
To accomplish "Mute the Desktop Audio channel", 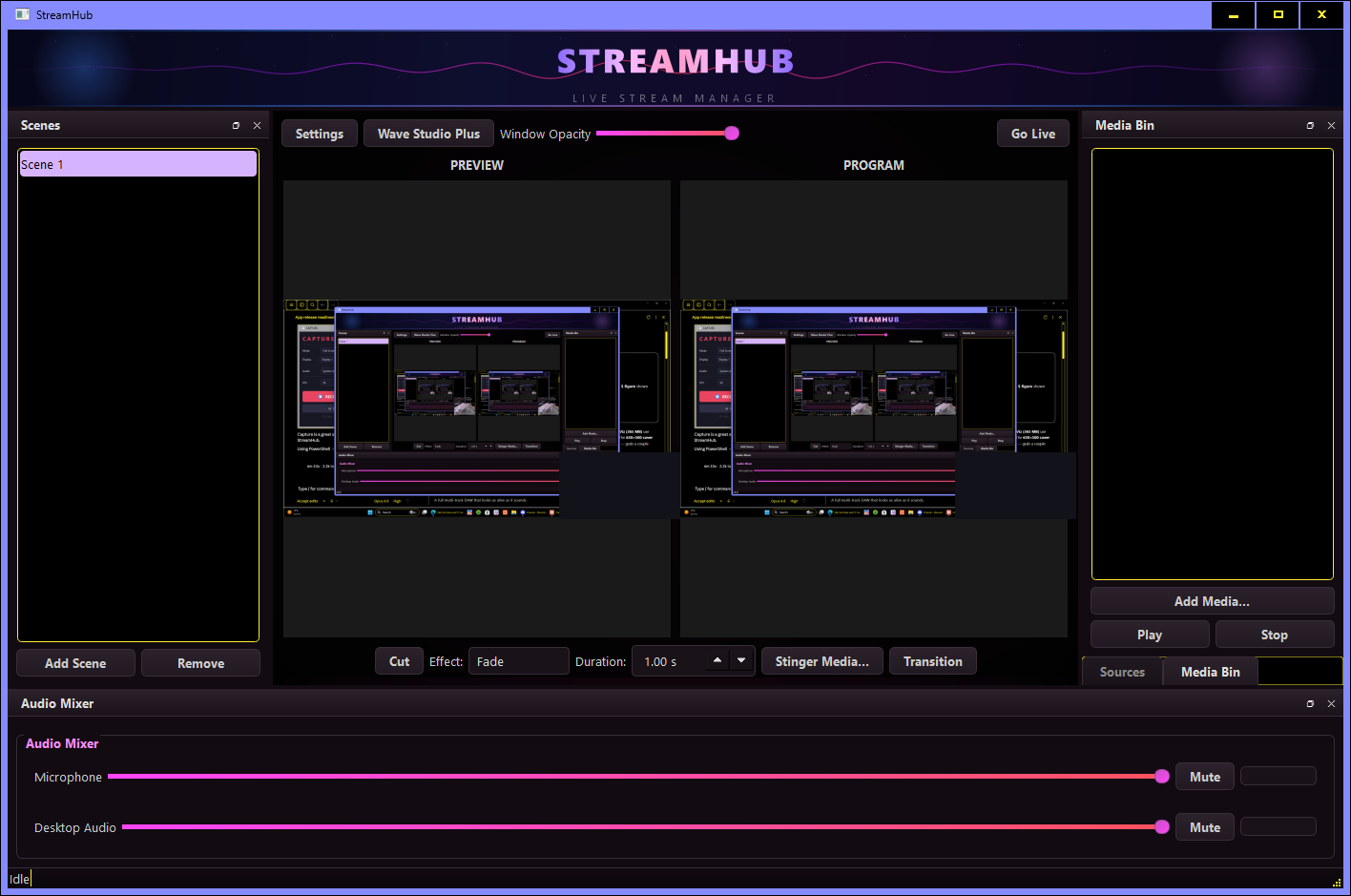I will click(1205, 827).
